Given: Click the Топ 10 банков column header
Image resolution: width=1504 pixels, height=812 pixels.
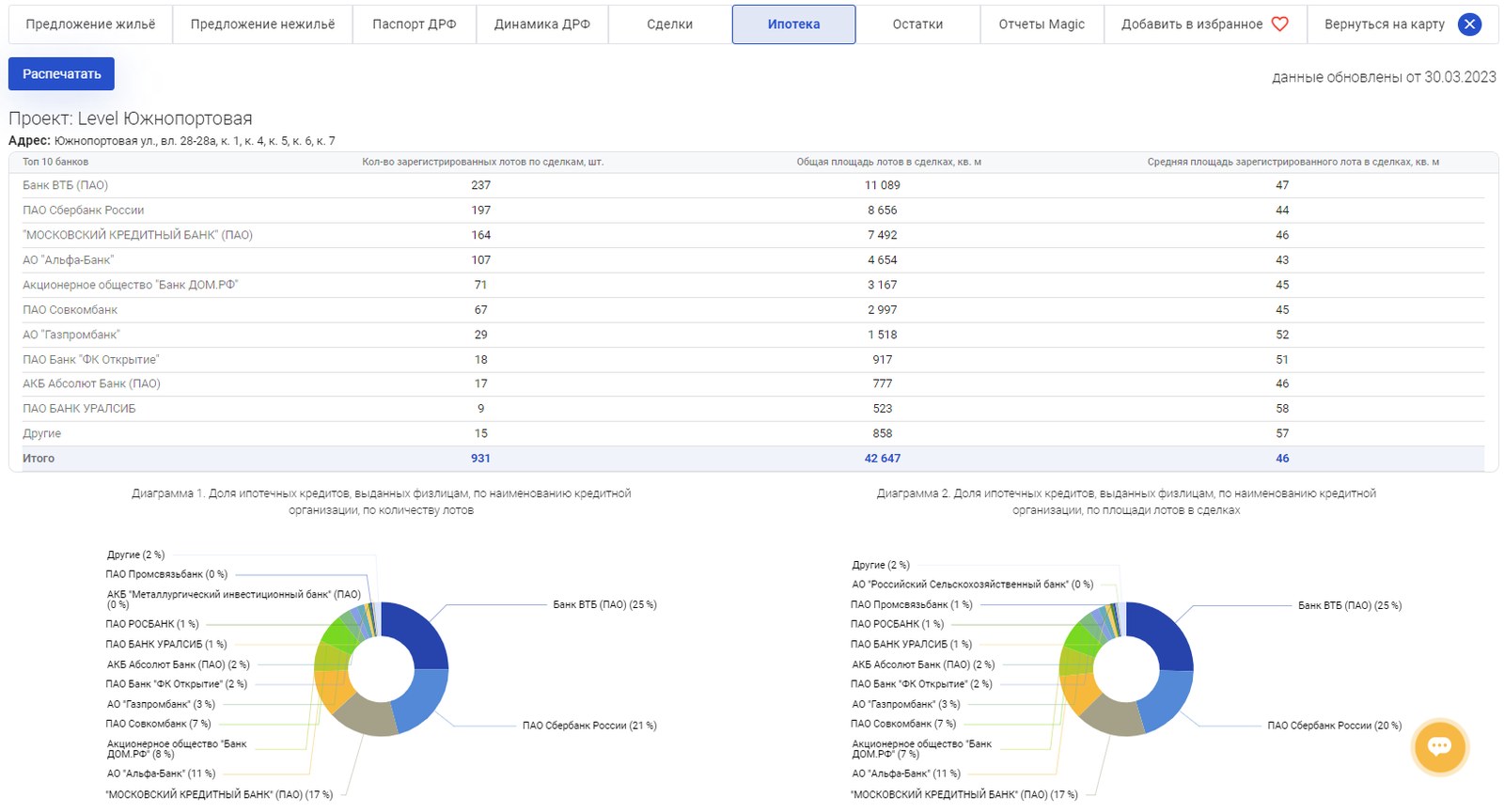Looking at the screenshot, I should point(55,162).
